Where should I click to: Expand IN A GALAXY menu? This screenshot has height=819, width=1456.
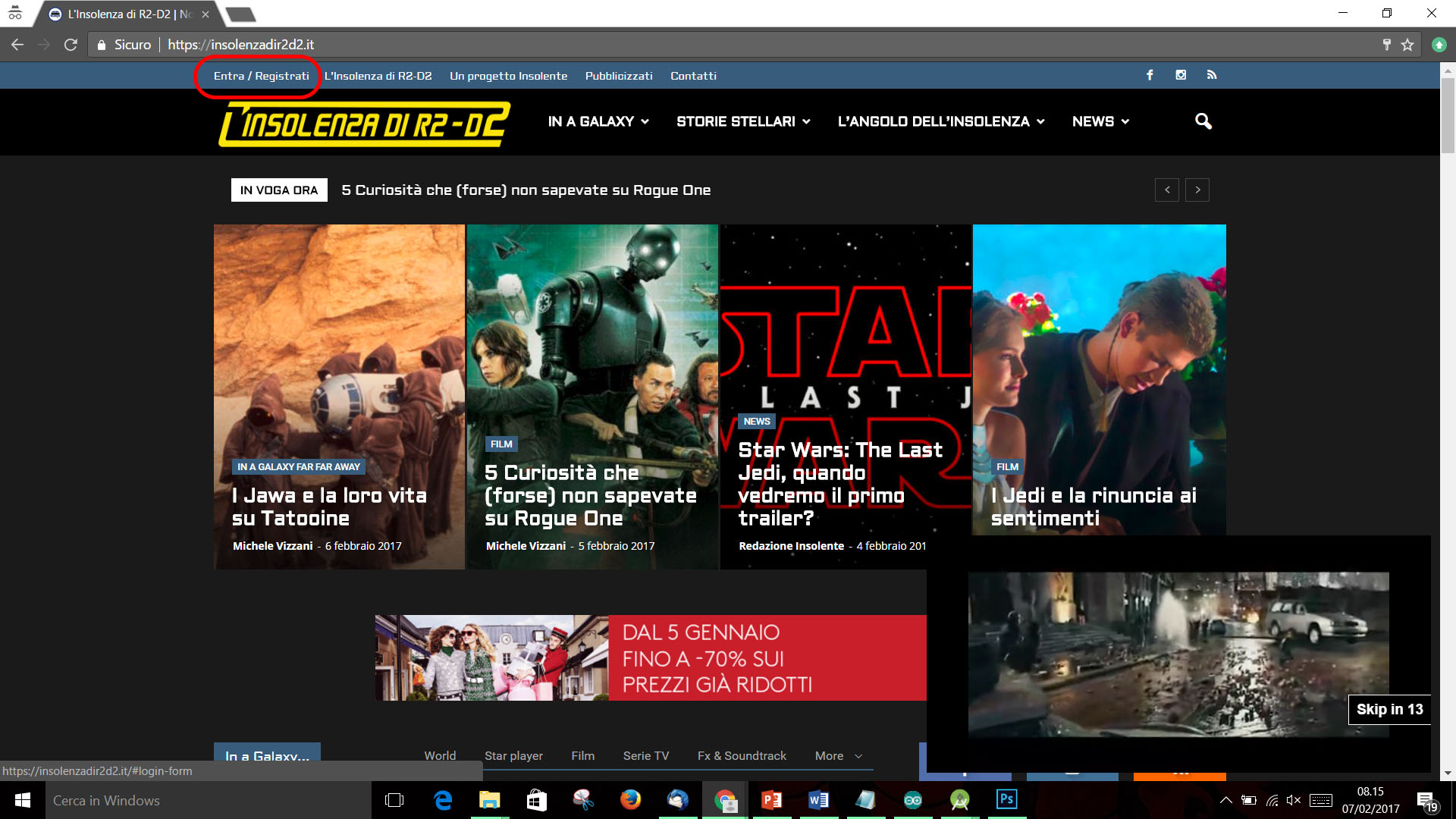pyautogui.click(x=598, y=121)
